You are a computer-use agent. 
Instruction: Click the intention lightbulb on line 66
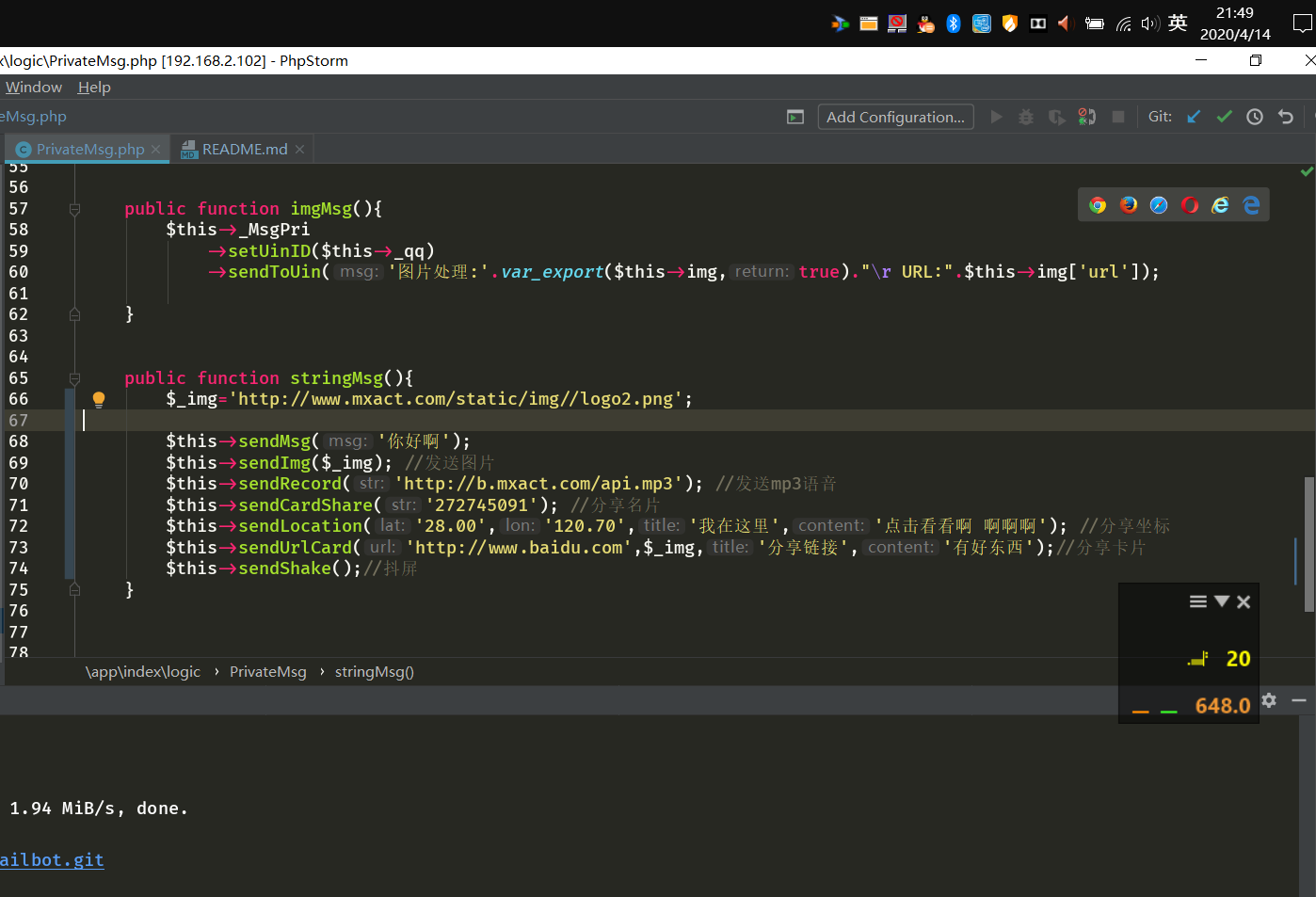tap(98, 399)
